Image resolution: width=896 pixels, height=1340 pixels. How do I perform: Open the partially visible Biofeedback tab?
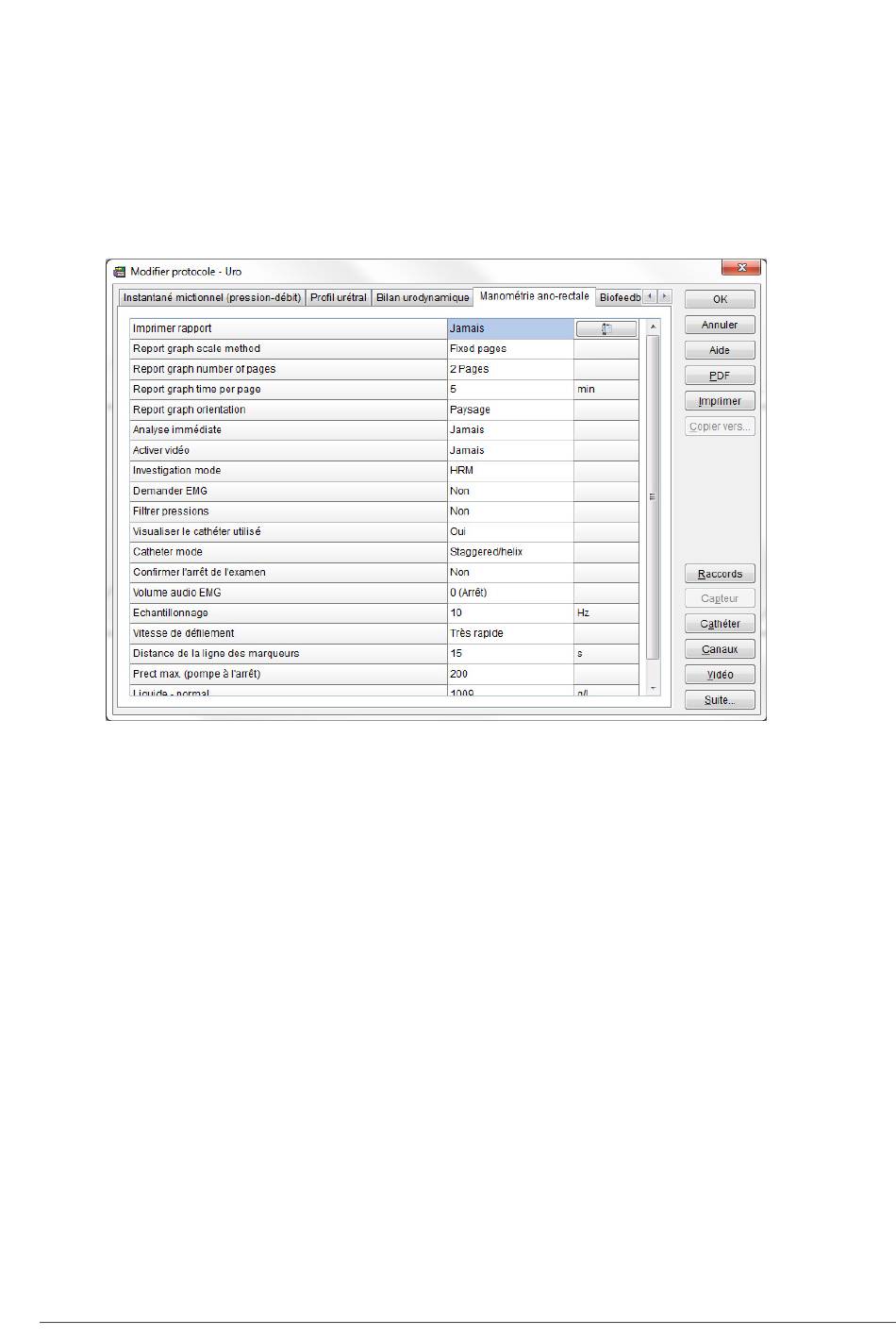click(x=620, y=297)
